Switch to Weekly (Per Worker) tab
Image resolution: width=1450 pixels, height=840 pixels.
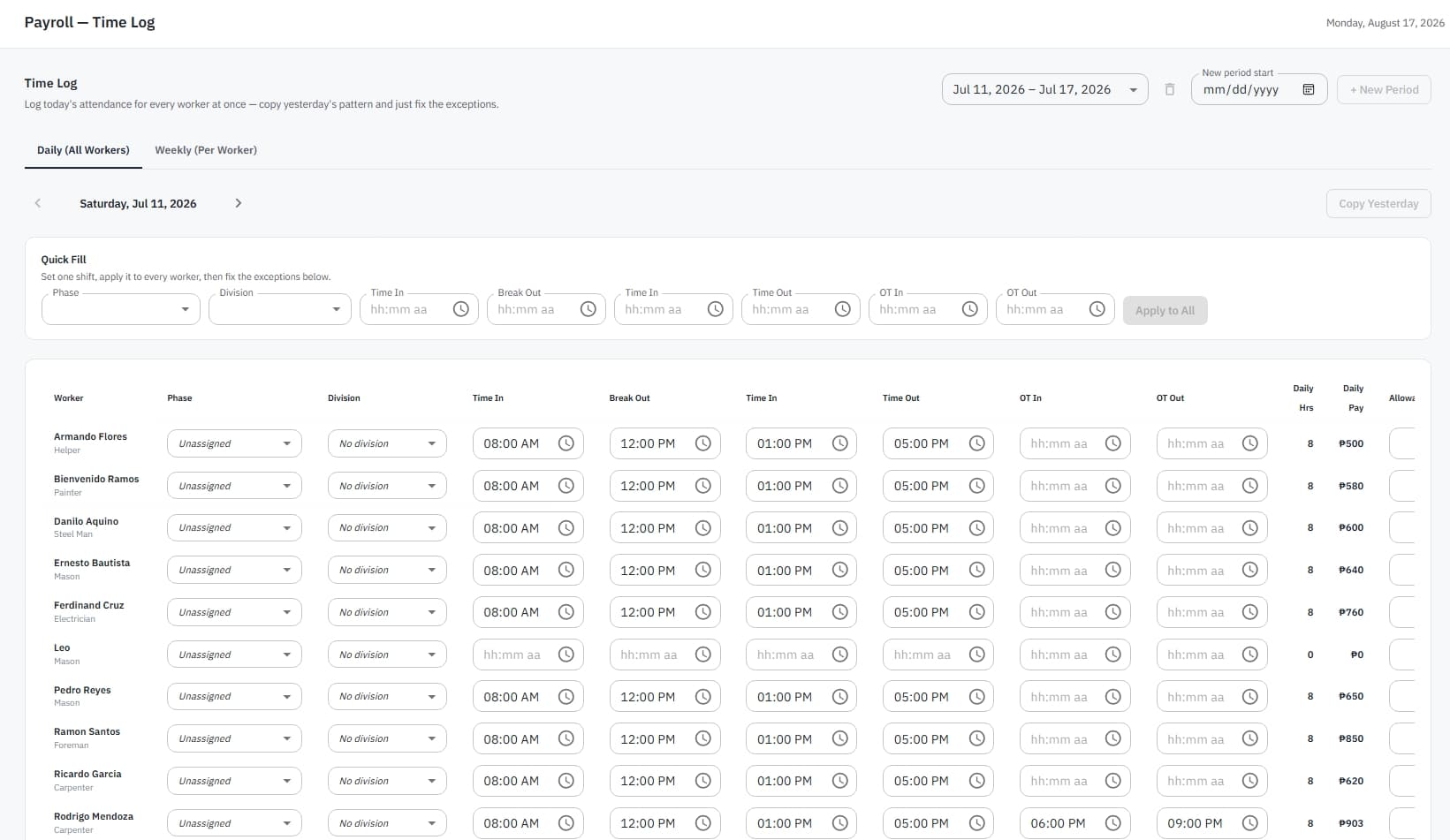[x=206, y=150]
